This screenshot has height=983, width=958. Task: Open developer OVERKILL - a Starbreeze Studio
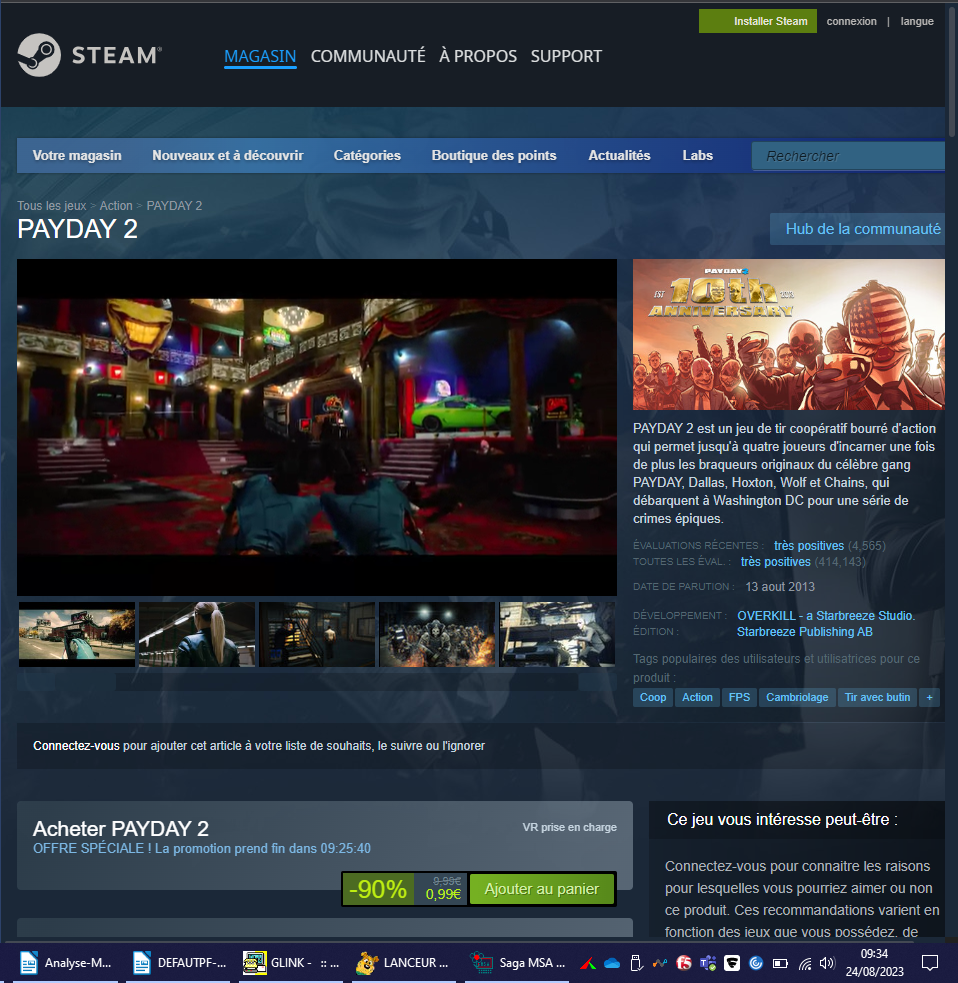(826, 616)
